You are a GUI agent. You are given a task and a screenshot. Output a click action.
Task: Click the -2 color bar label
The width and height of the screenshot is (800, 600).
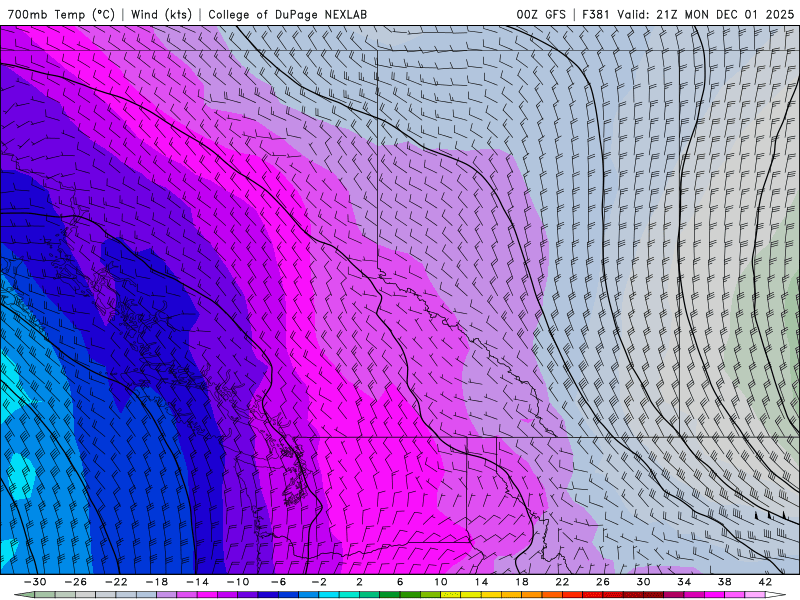point(319,582)
